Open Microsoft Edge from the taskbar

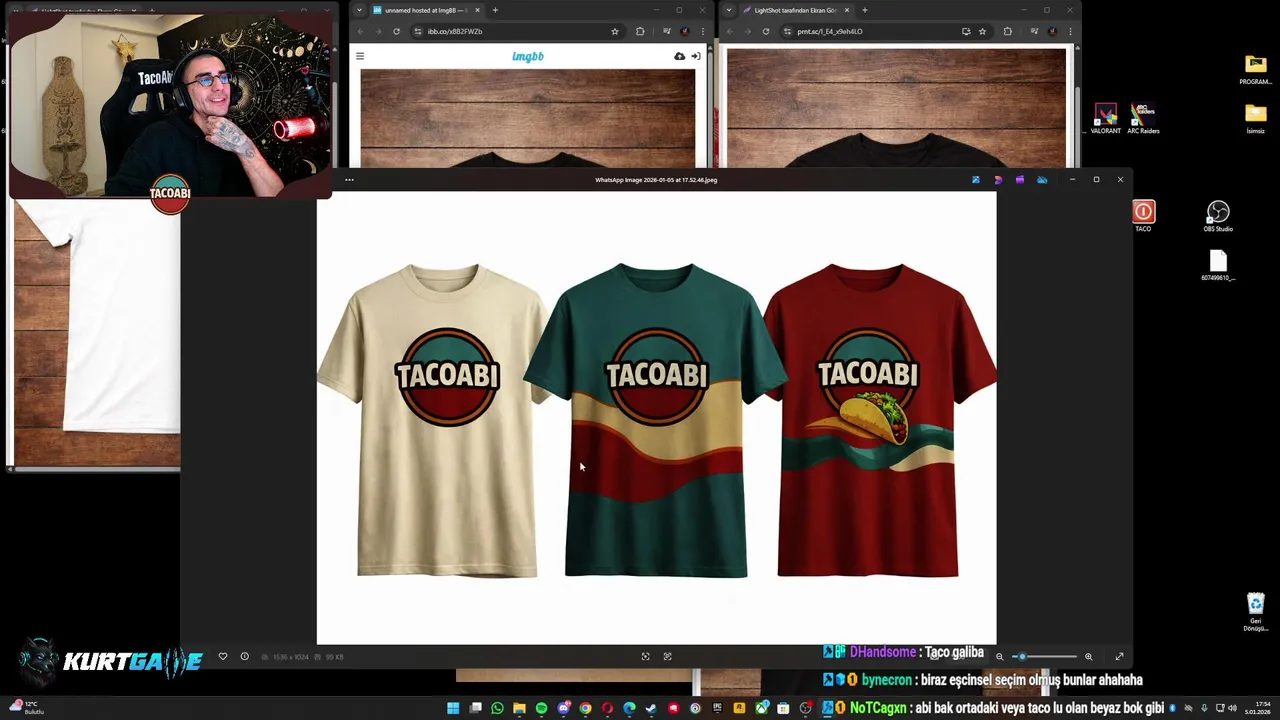click(x=629, y=708)
